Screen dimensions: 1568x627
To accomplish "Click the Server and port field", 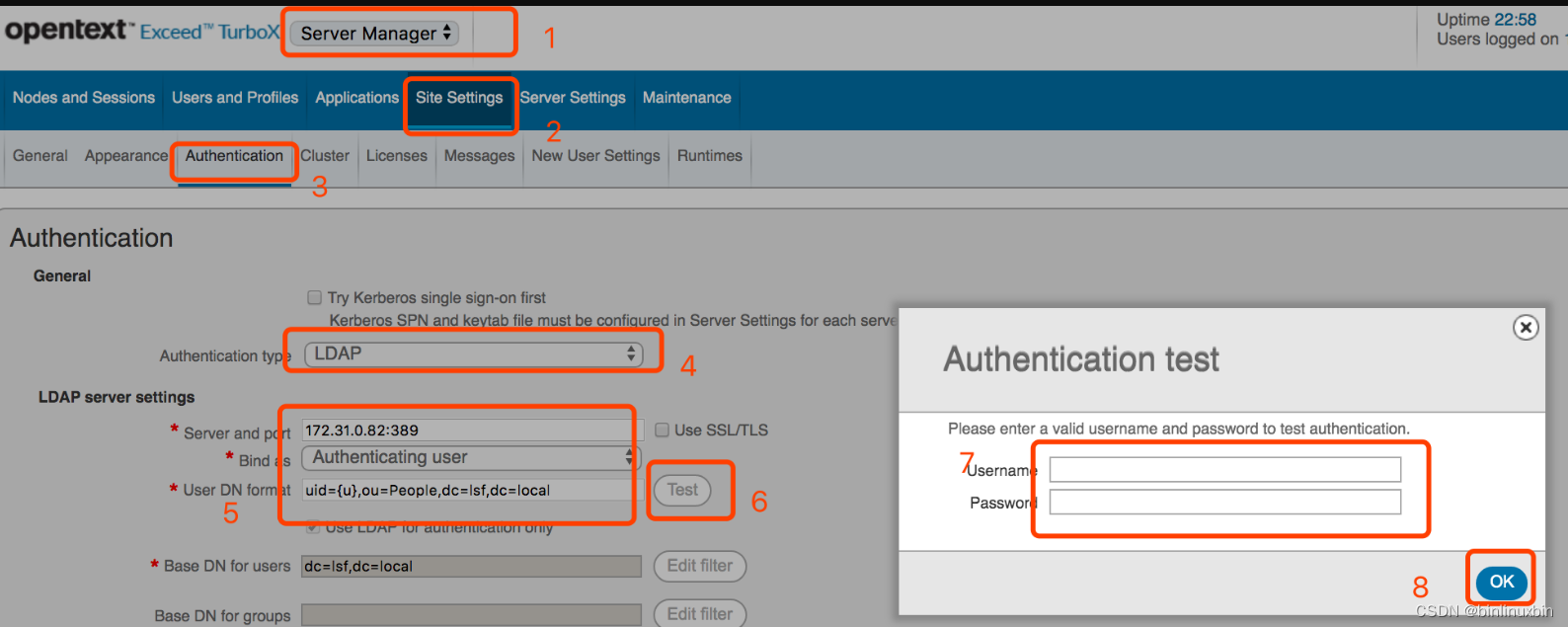I will click(x=472, y=431).
